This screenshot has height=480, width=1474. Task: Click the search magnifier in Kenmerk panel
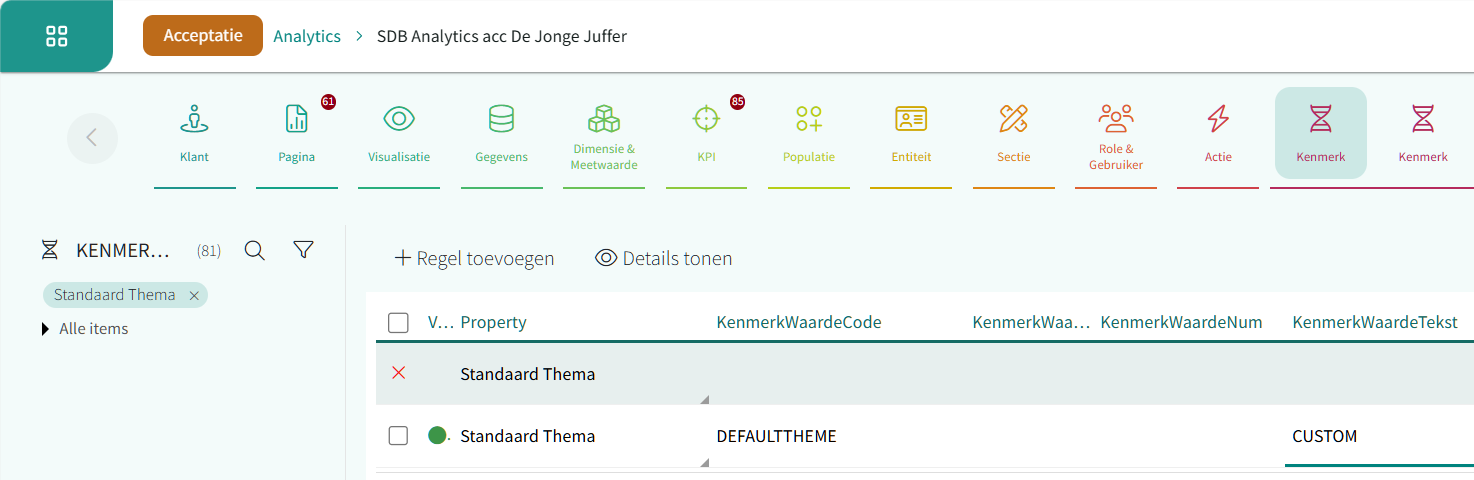255,251
